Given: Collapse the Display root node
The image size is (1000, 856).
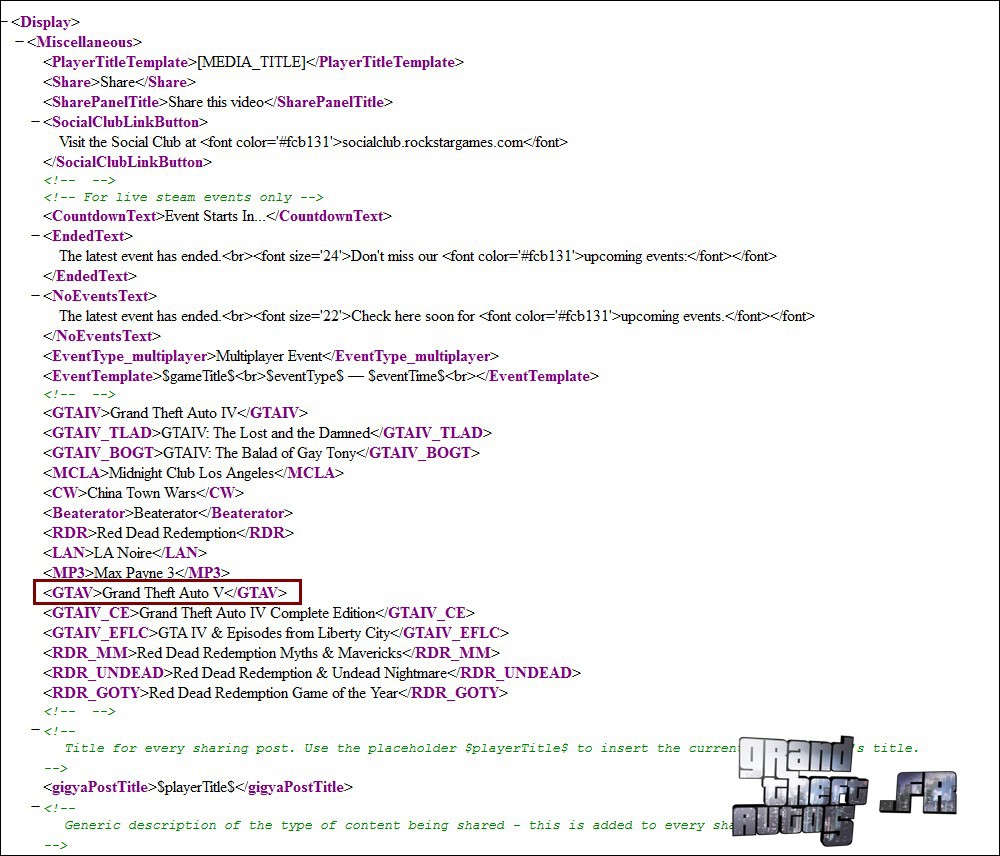Looking at the screenshot, I should click(x=4, y=22).
